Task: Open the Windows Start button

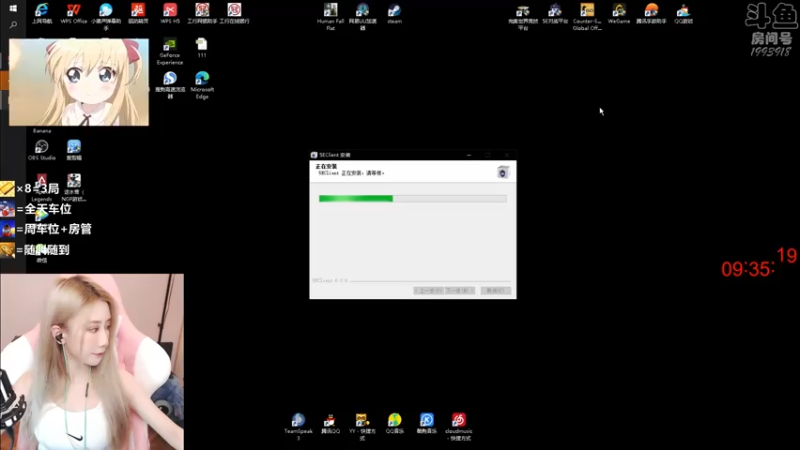Action: pos(13,8)
